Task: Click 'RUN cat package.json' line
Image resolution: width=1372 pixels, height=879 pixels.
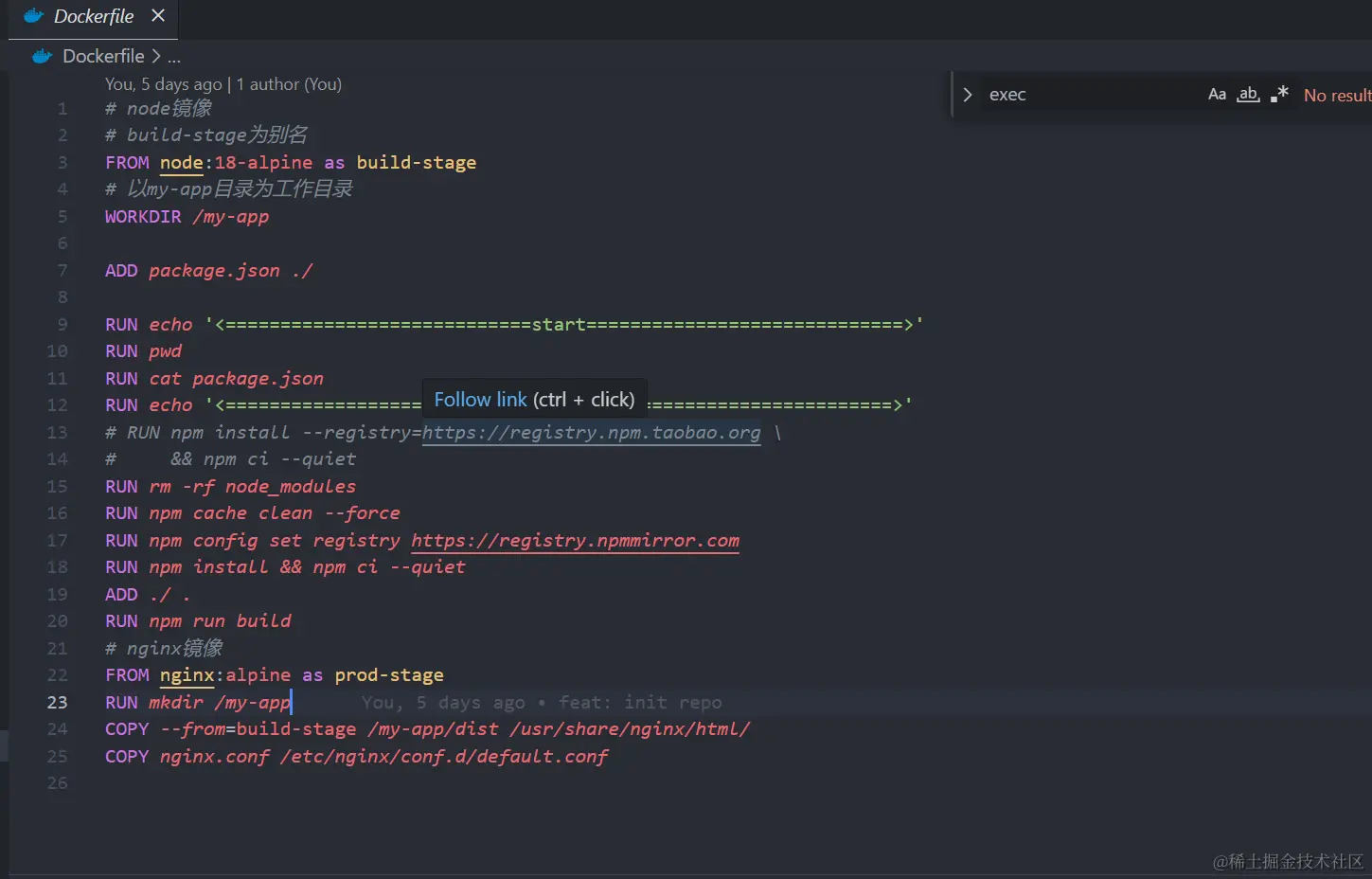Action: coord(214,379)
